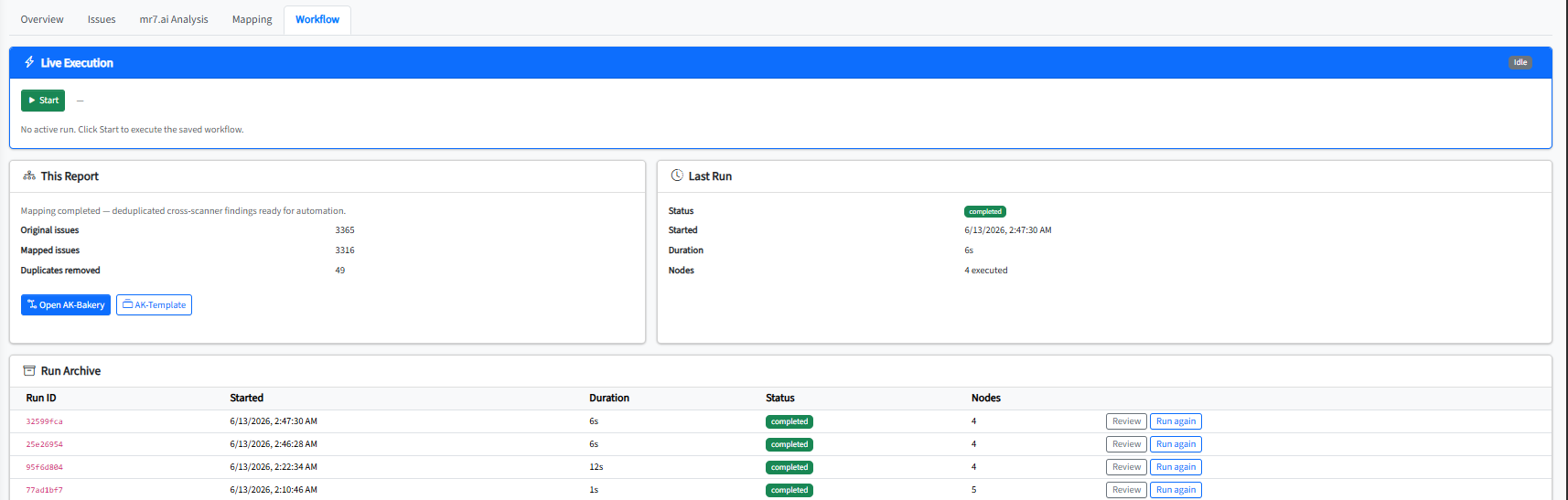Click the This Report hierarchy icon
Image resolution: width=1568 pixels, height=500 pixels.
(29, 176)
